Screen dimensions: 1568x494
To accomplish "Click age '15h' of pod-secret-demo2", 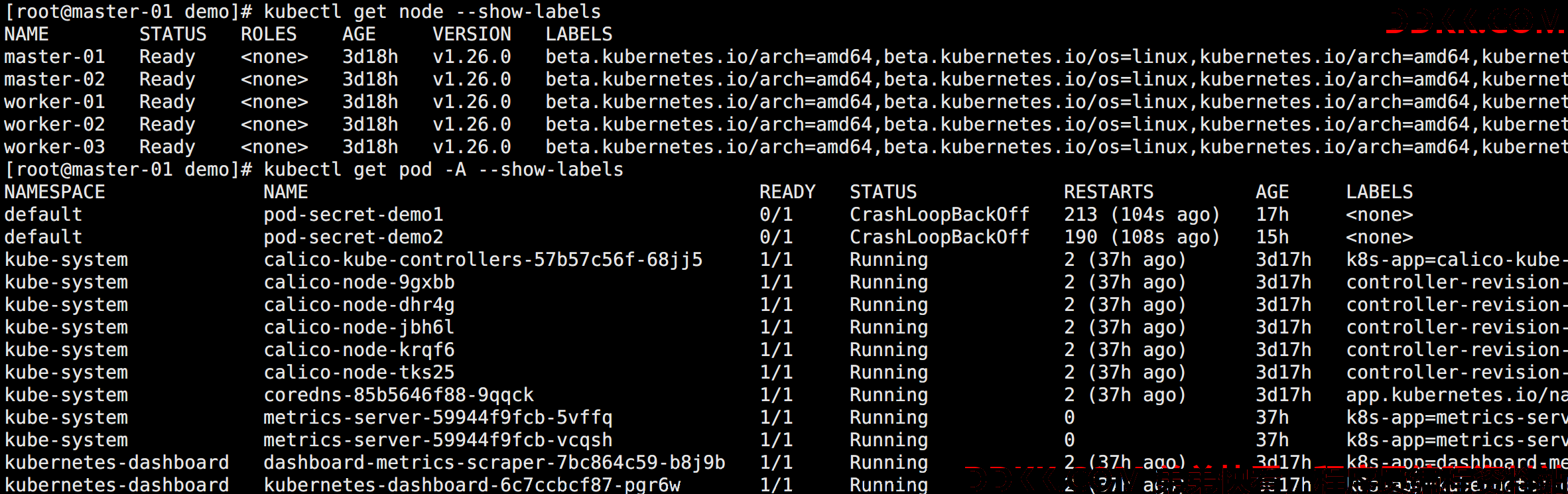I will point(1272,237).
